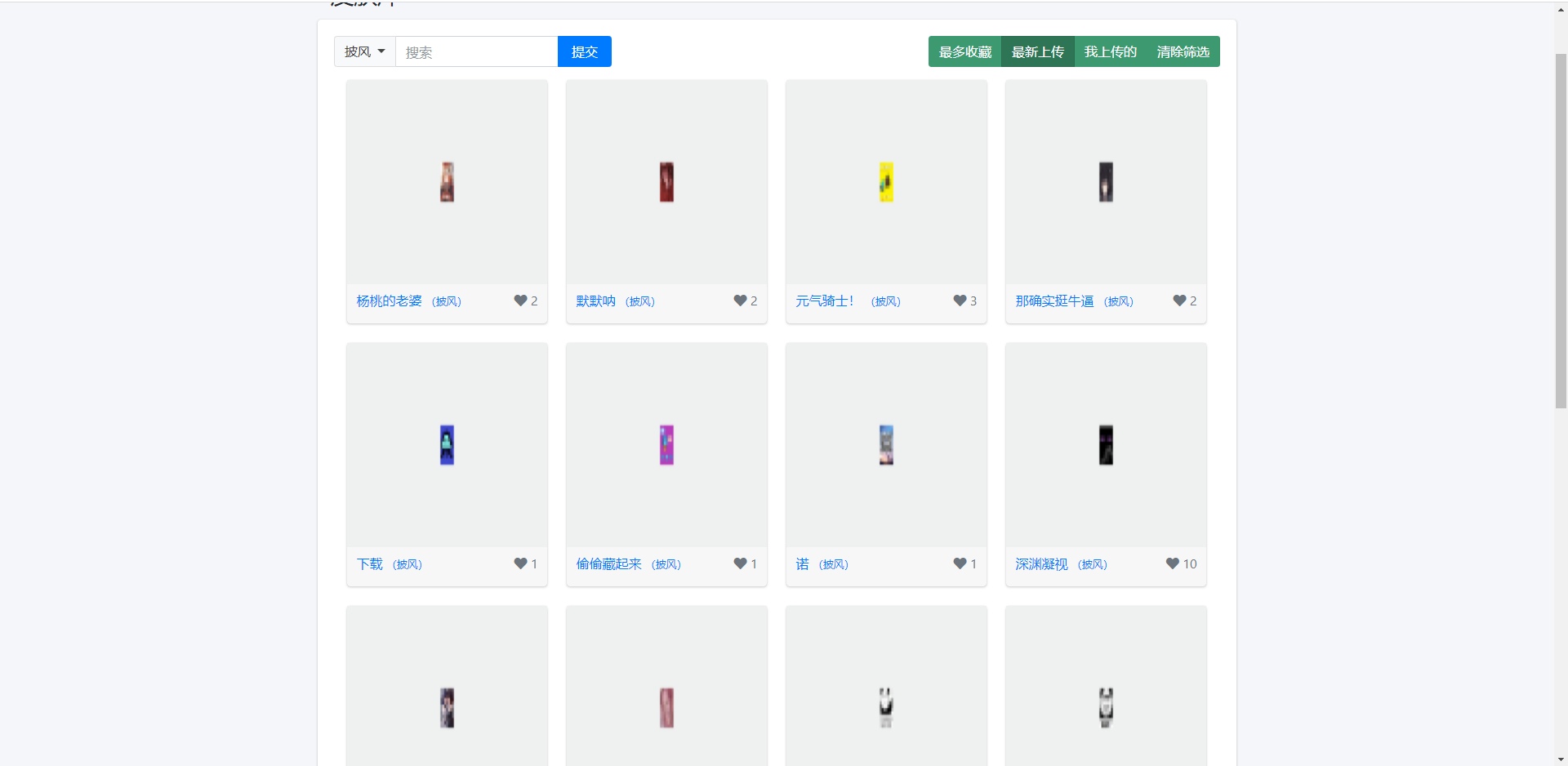Favorite 元气骑士! using heart icon
The height and width of the screenshot is (766, 1568).
point(960,301)
